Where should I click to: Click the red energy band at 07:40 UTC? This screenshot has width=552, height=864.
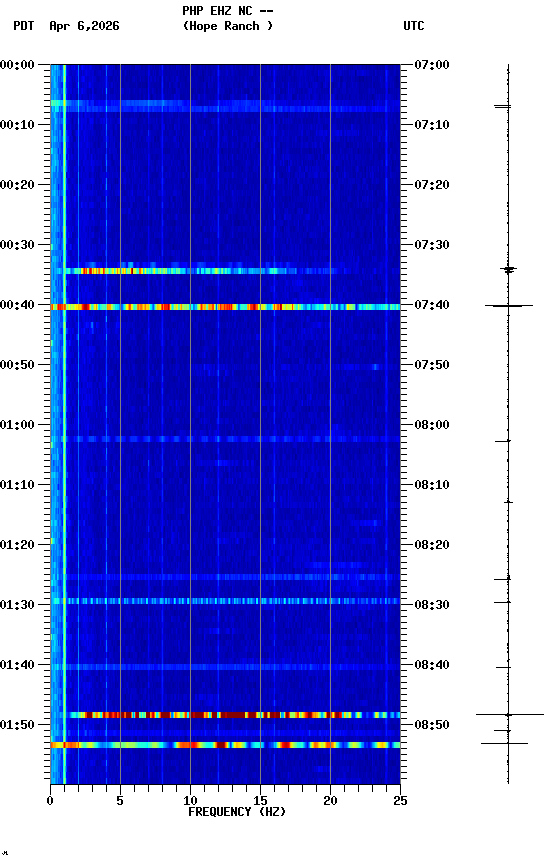225,307
